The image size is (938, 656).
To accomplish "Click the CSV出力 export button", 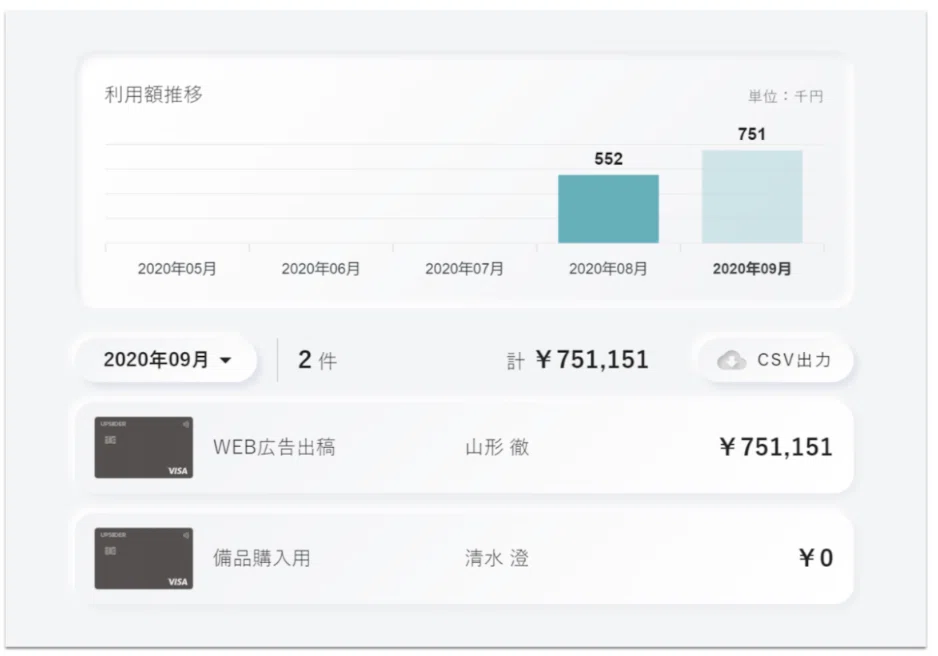I will (775, 360).
